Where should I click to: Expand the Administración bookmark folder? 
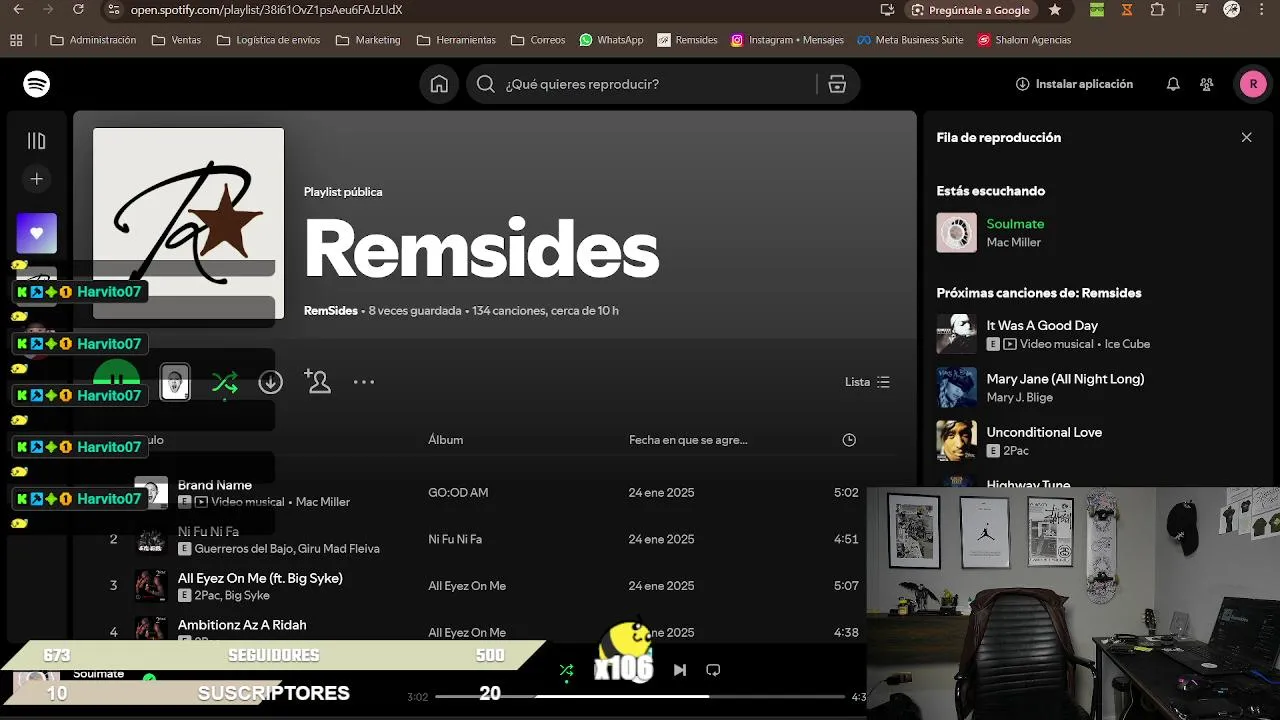93,40
